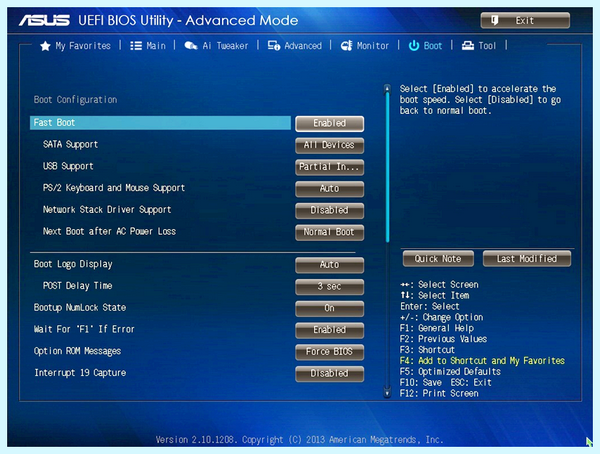The height and width of the screenshot is (454, 600).
Task: Click the F10: Save ESC: Exit hint
Action: tap(445, 382)
